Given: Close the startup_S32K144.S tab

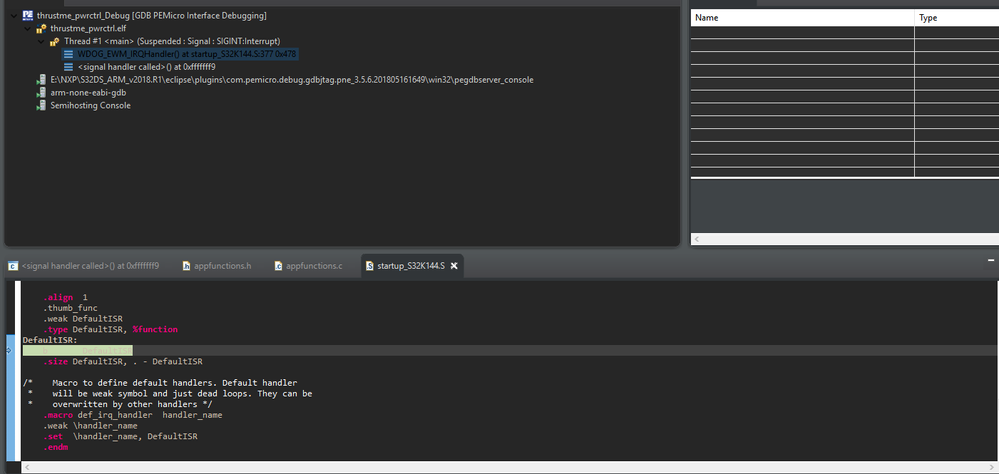Looking at the screenshot, I should [x=454, y=266].
